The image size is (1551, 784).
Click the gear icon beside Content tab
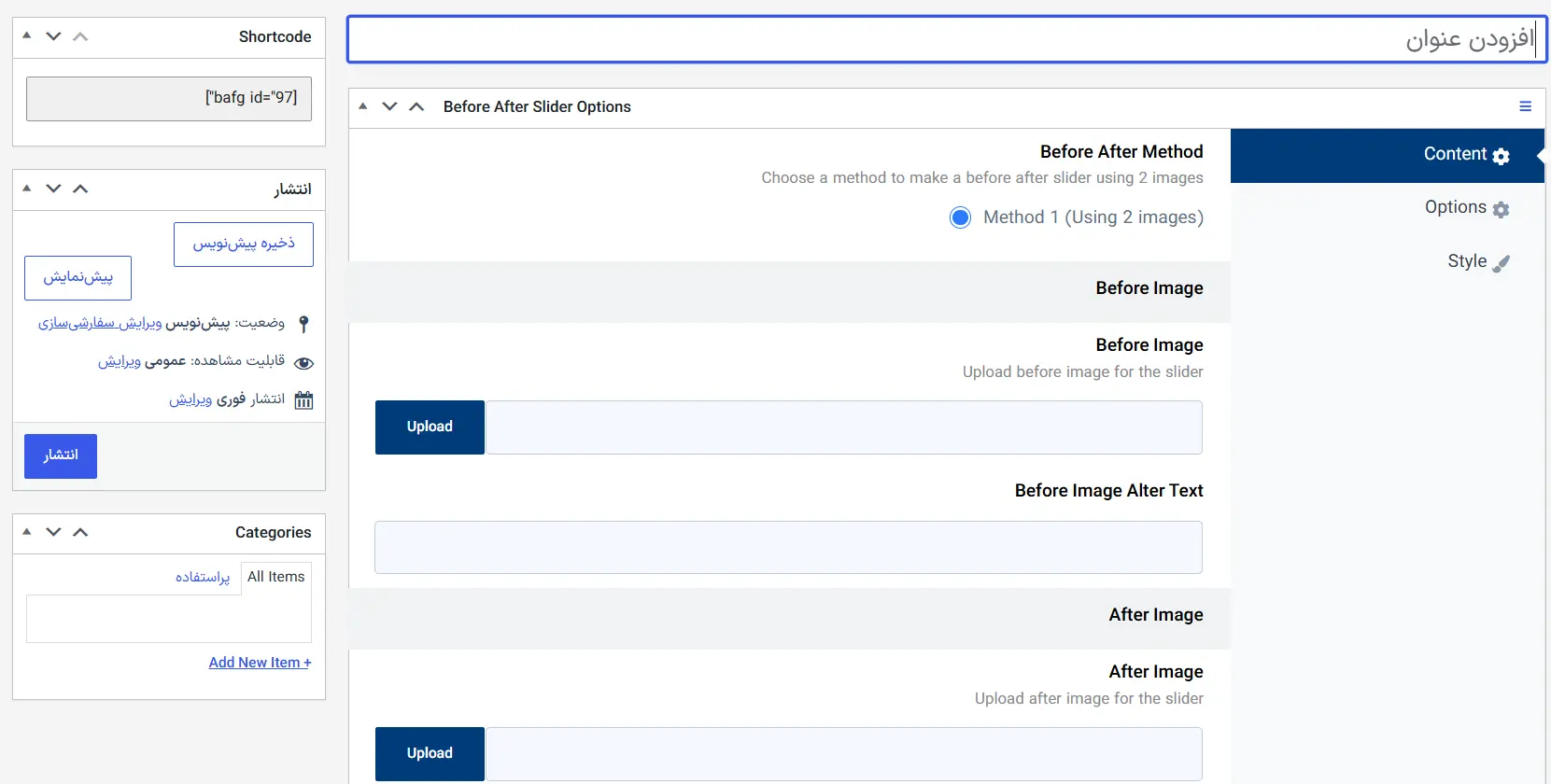[1501, 156]
